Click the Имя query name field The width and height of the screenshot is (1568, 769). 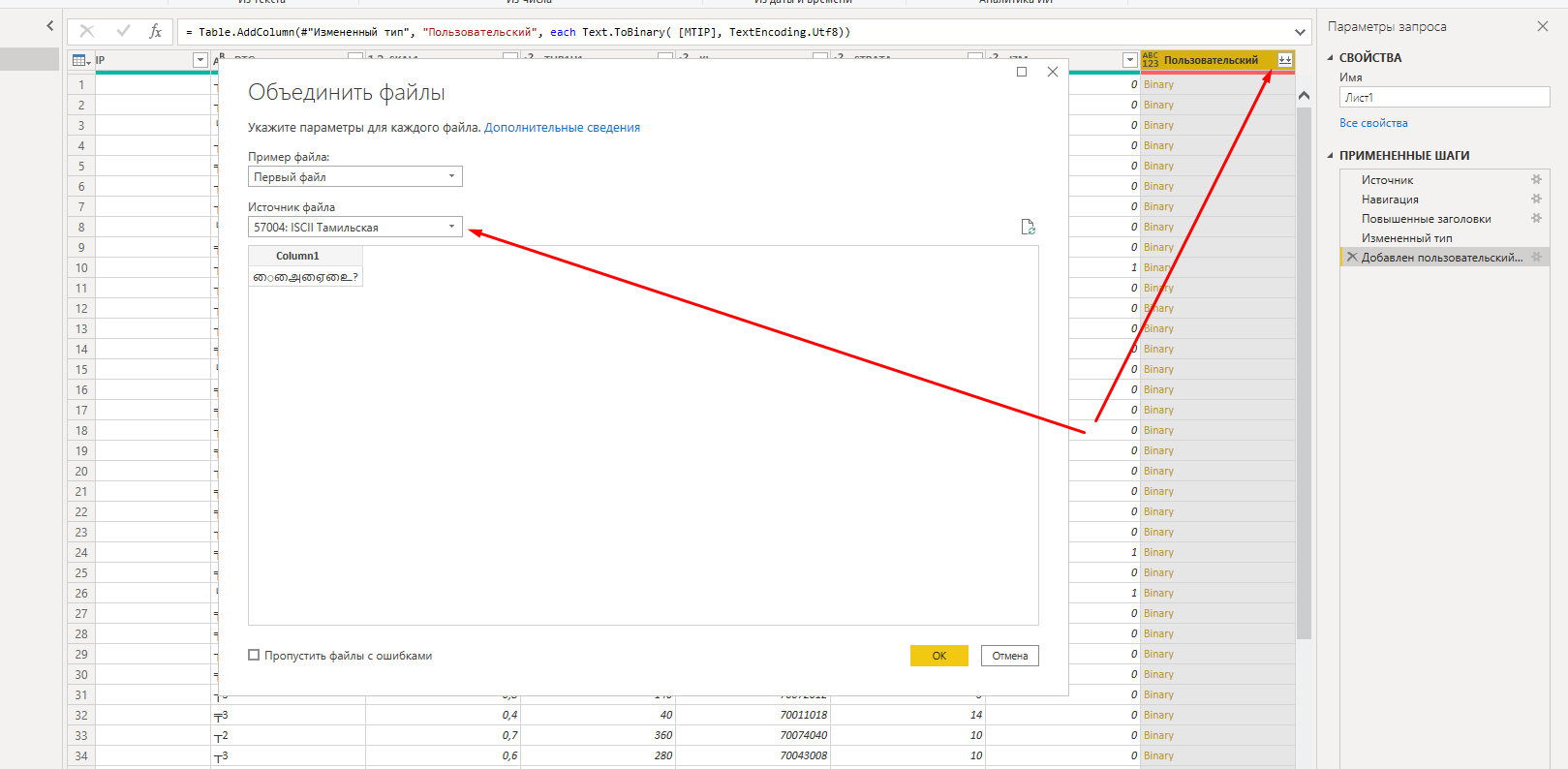[x=1444, y=97]
